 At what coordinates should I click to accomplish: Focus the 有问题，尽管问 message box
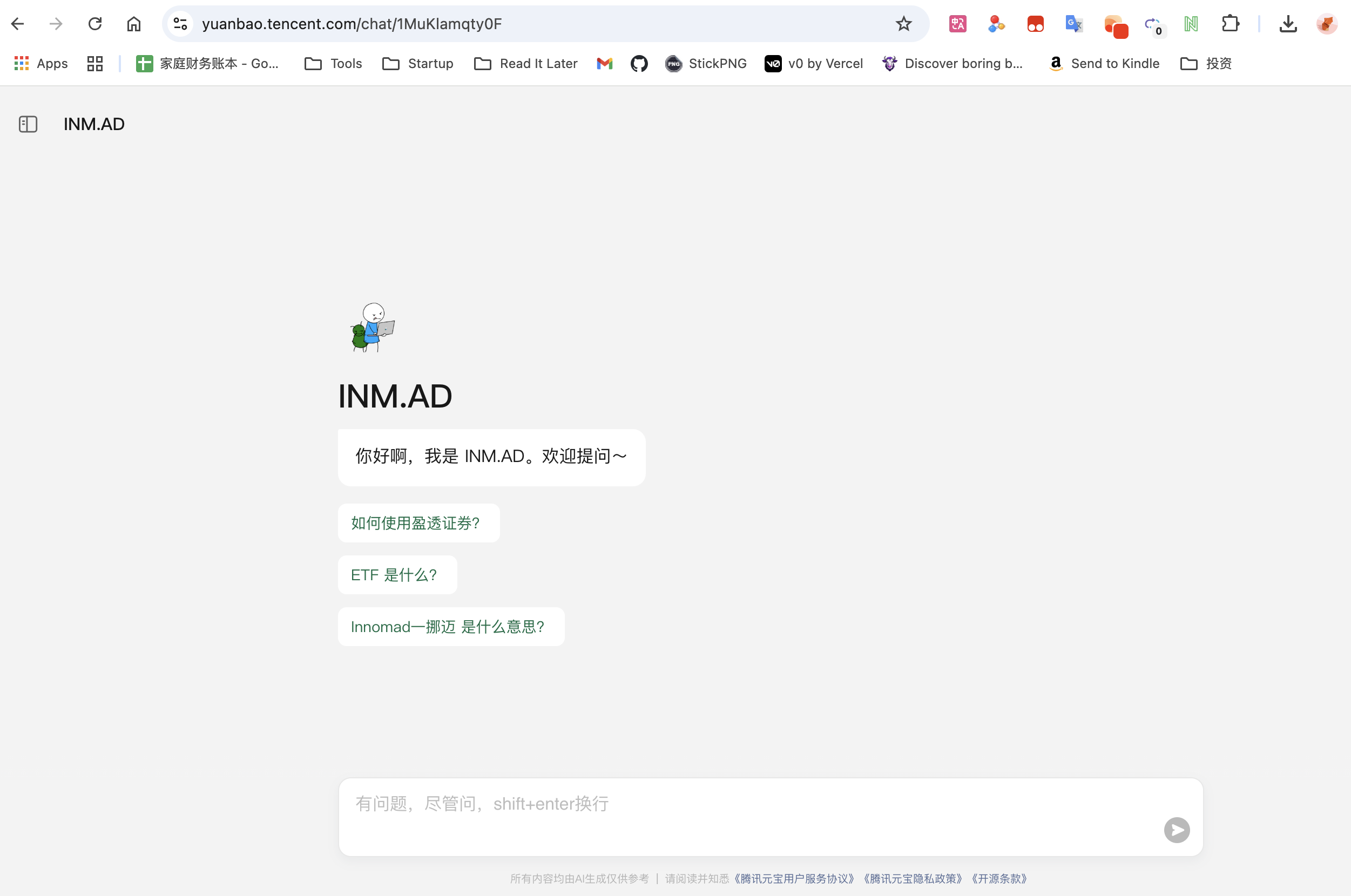click(x=771, y=817)
